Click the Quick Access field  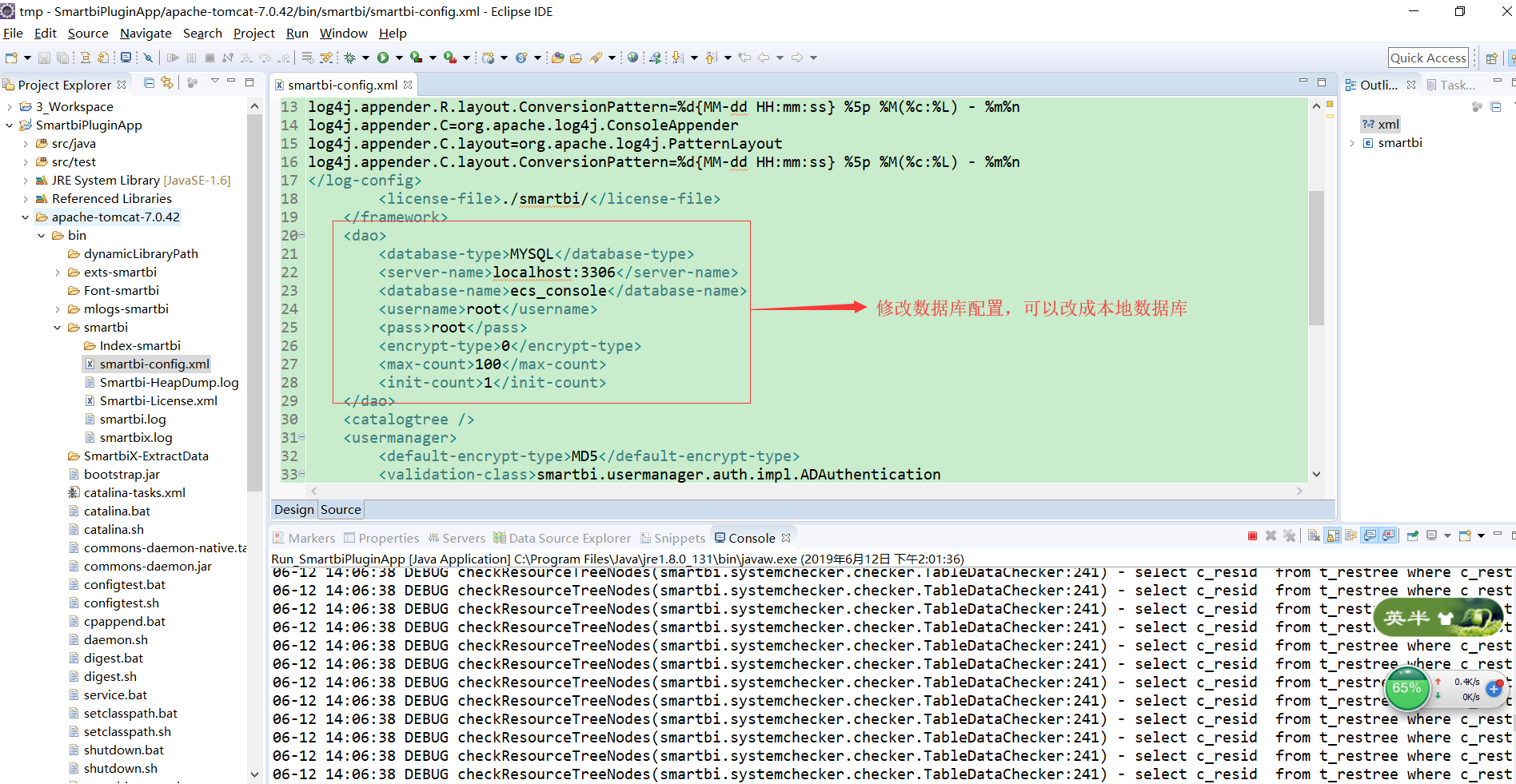click(x=1428, y=58)
